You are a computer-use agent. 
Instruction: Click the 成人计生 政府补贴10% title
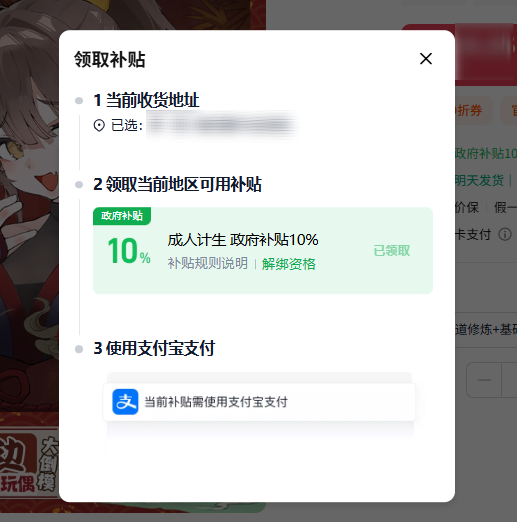[x=243, y=240]
